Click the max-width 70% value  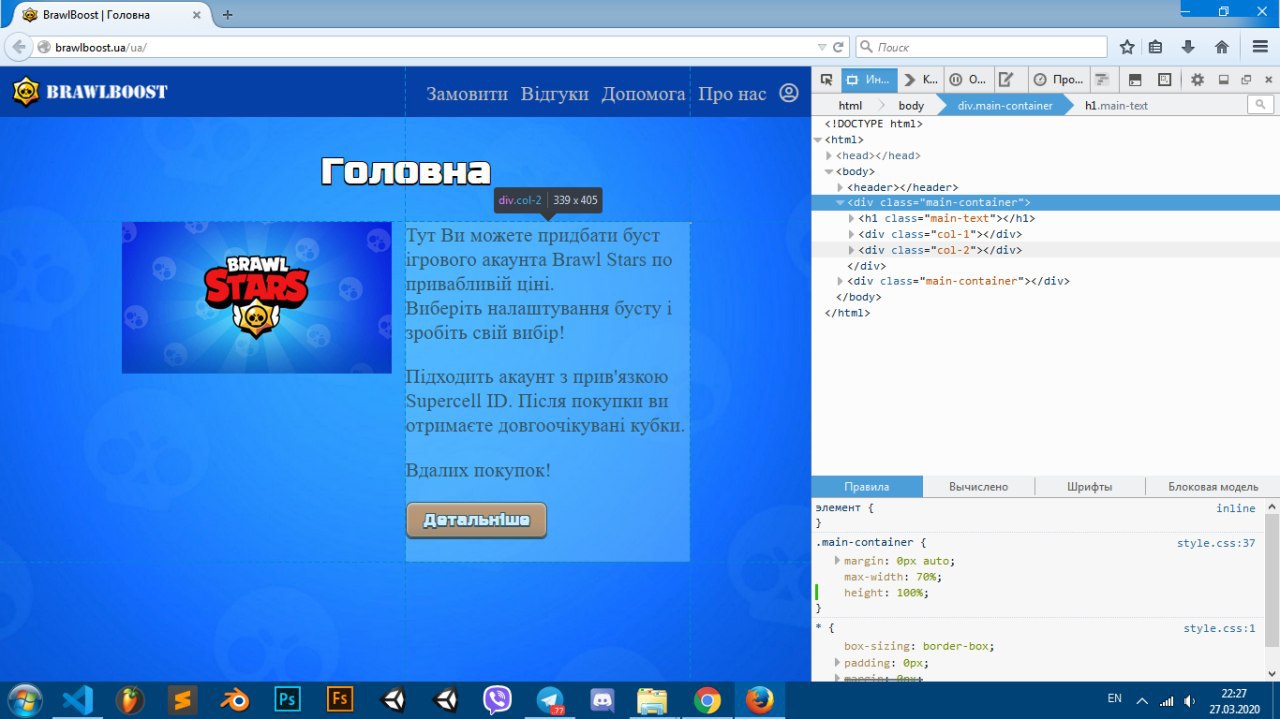tap(925, 577)
